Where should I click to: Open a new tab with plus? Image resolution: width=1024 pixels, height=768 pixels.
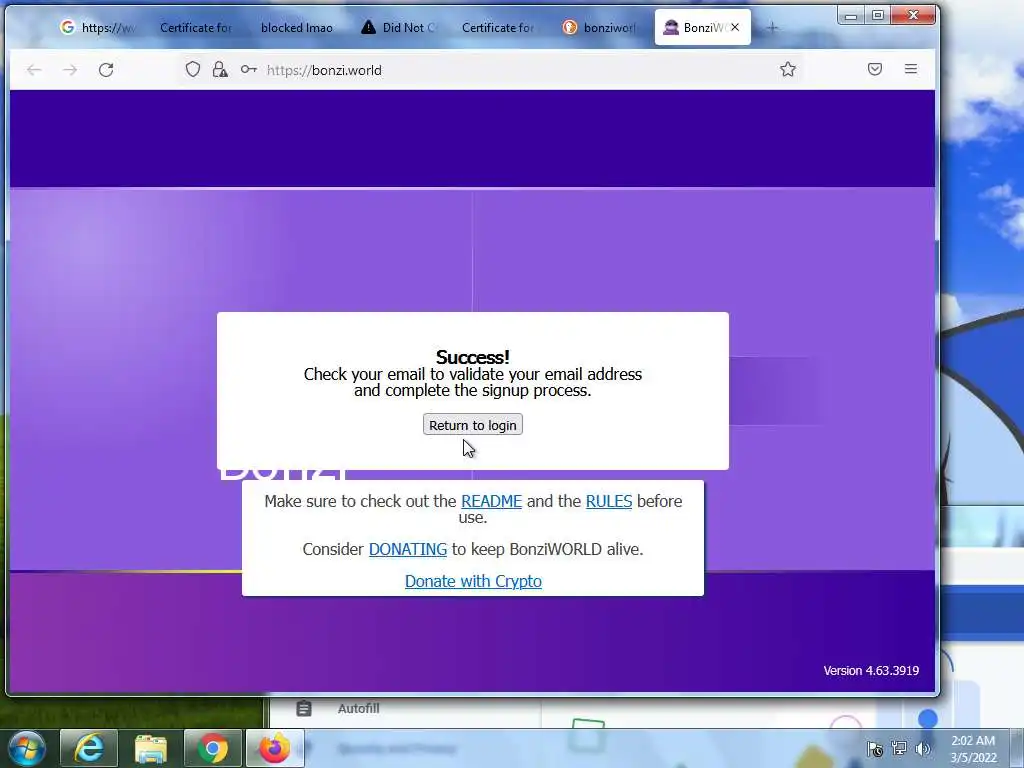(x=772, y=27)
